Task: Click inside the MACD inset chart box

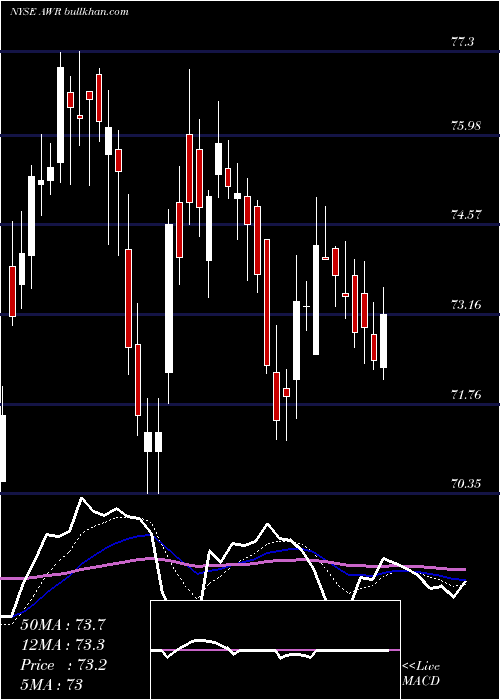Action: [x=275, y=650]
